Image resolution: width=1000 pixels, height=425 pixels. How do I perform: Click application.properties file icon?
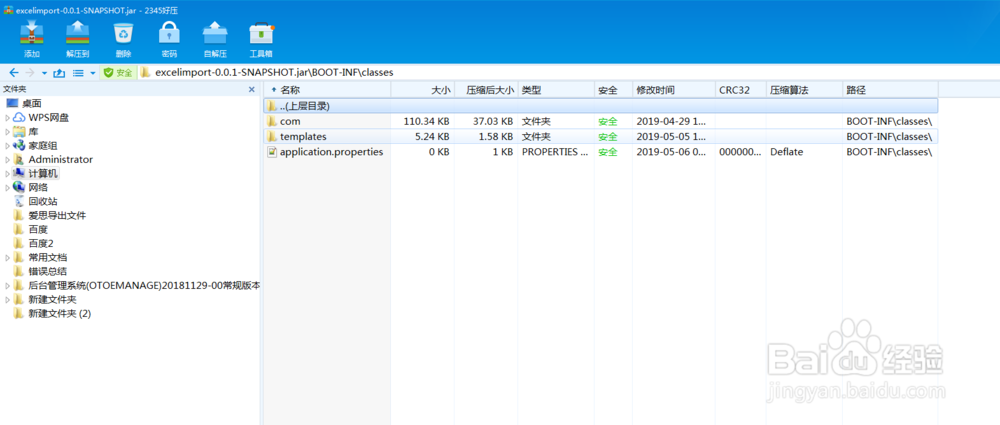(x=272, y=152)
